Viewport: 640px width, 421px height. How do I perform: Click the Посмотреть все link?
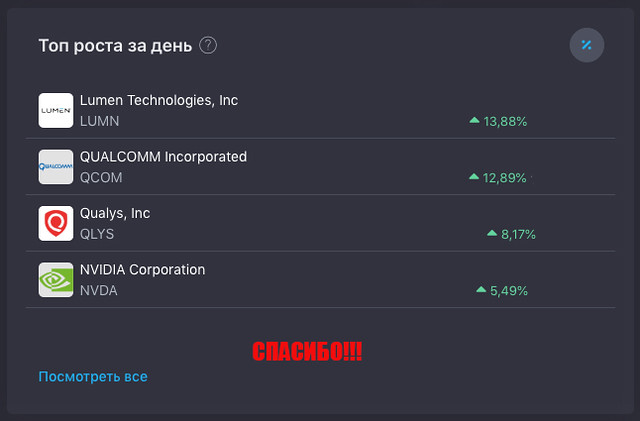click(93, 376)
